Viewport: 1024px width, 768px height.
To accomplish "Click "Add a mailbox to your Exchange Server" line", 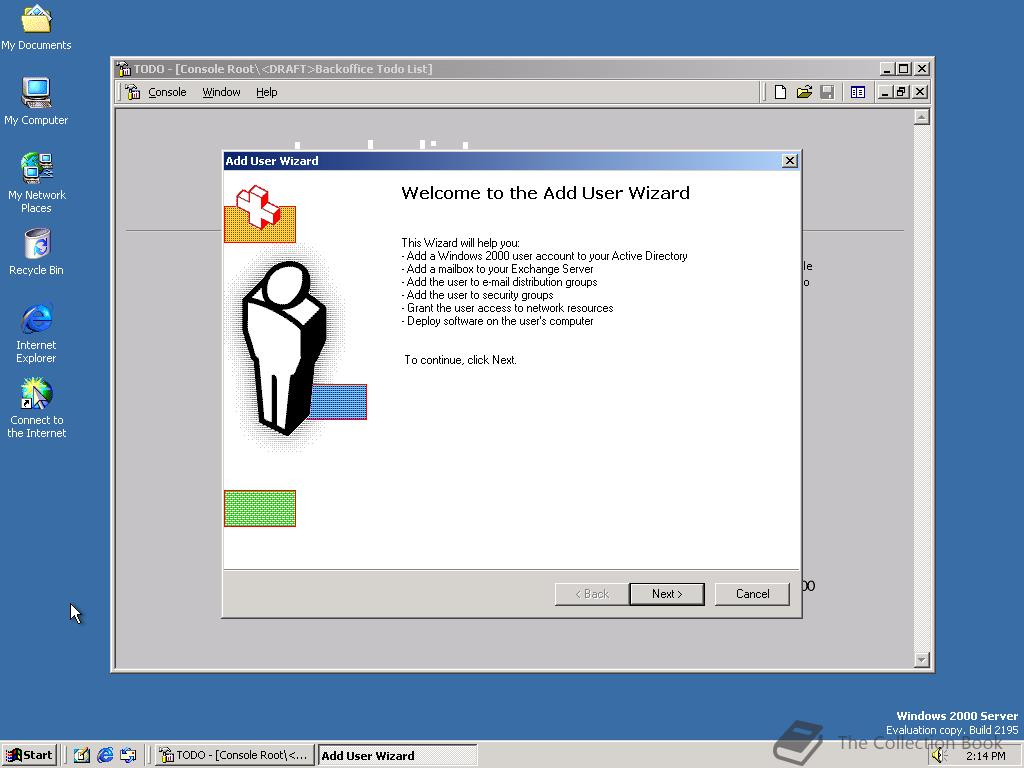I will pos(498,268).
